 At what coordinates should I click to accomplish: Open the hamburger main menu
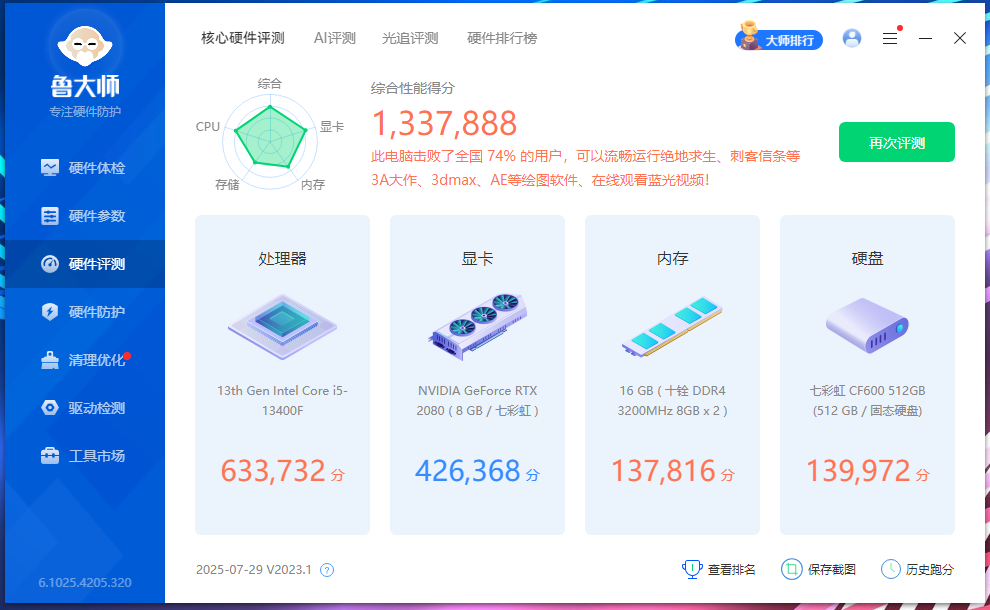(890, 39)
